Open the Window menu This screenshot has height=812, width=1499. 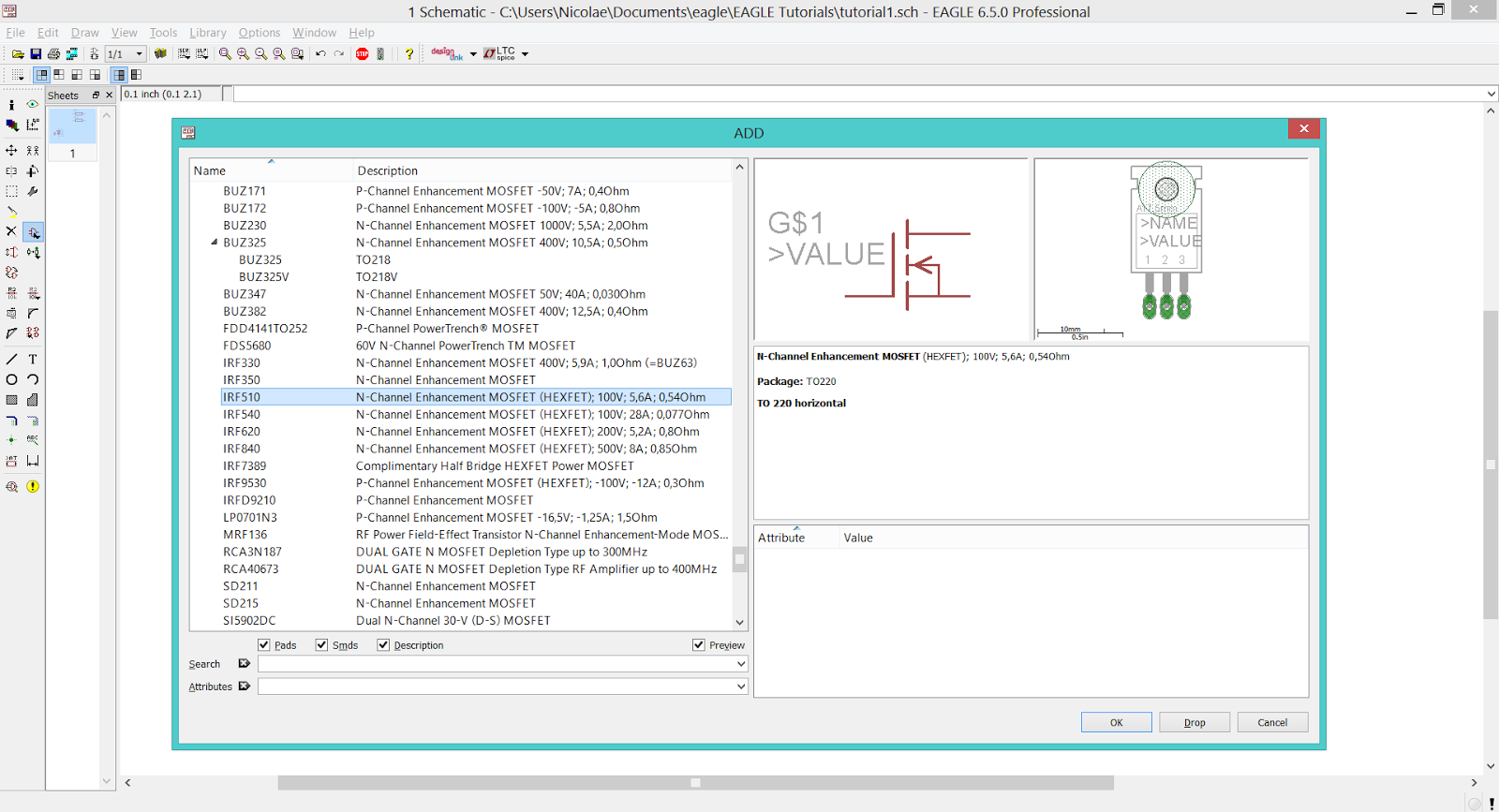point(315,33)
